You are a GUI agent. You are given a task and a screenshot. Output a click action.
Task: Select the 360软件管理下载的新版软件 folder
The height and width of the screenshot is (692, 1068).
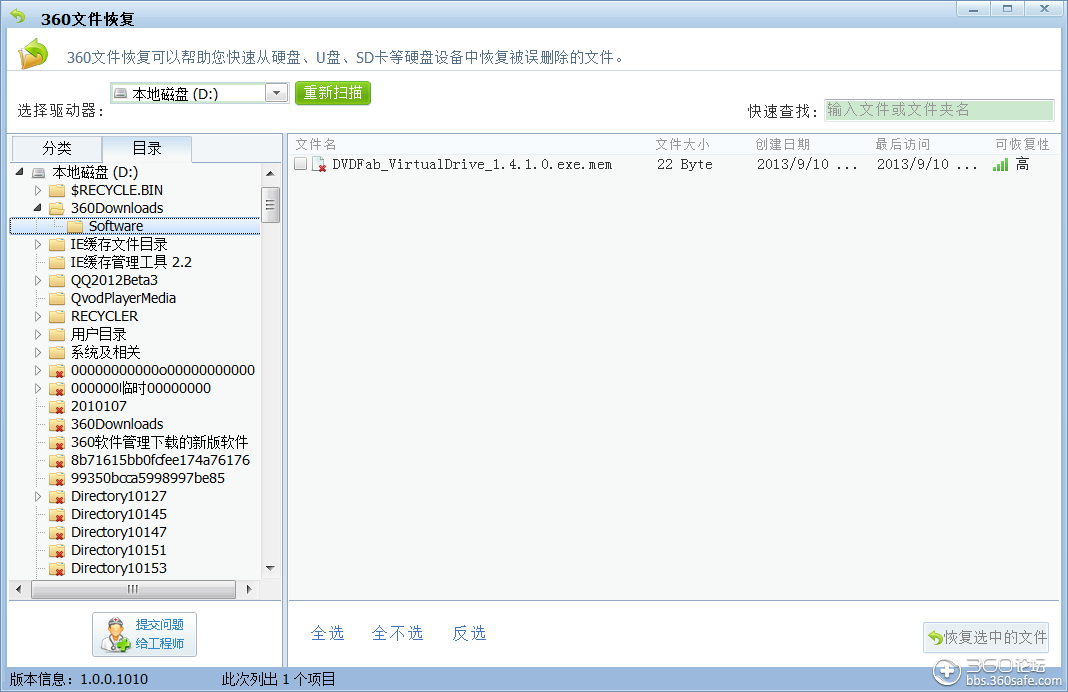point(159,443)
